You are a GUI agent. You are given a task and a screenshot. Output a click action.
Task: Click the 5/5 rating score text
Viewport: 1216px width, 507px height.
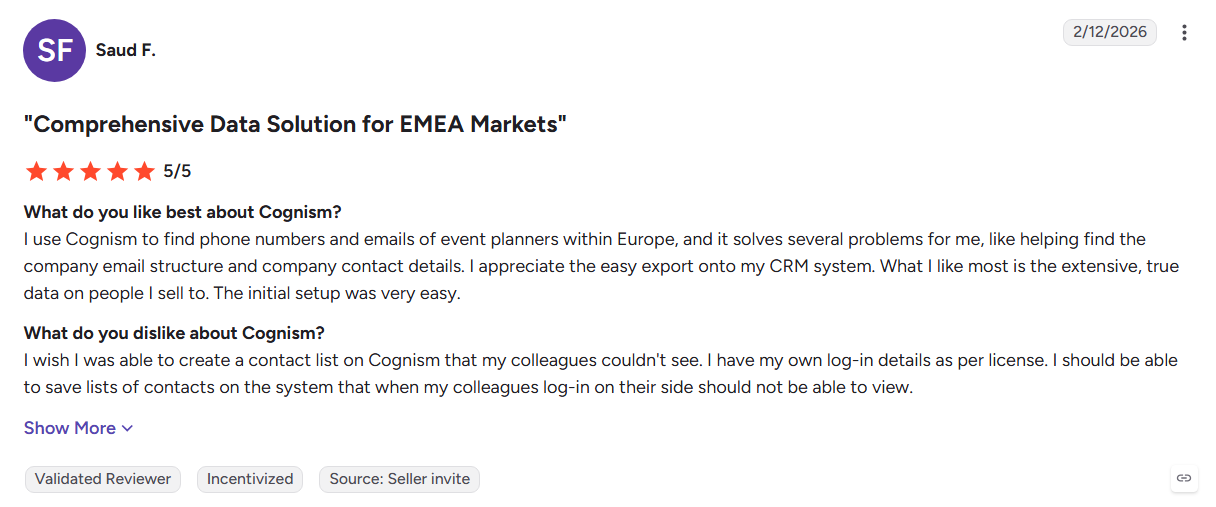[x=177, y=171]
